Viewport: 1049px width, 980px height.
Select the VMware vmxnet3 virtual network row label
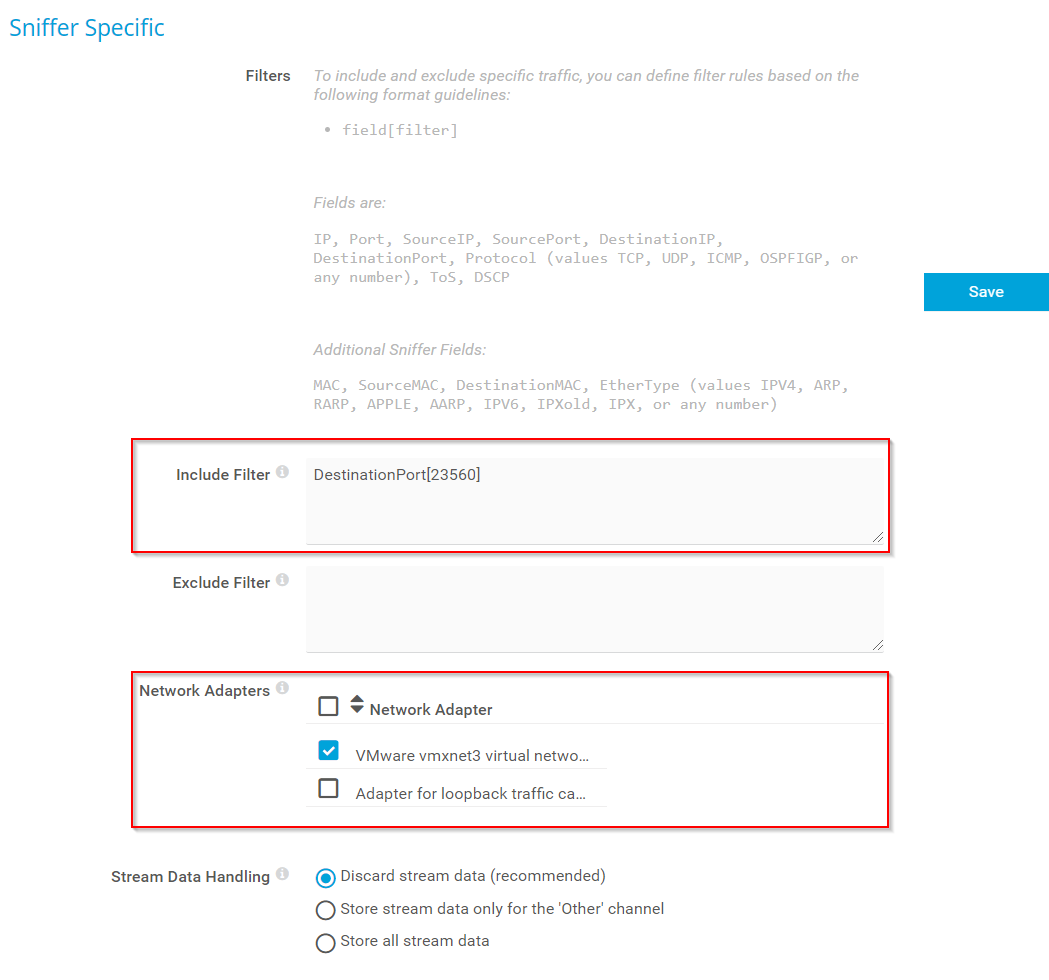click(472, 756)
